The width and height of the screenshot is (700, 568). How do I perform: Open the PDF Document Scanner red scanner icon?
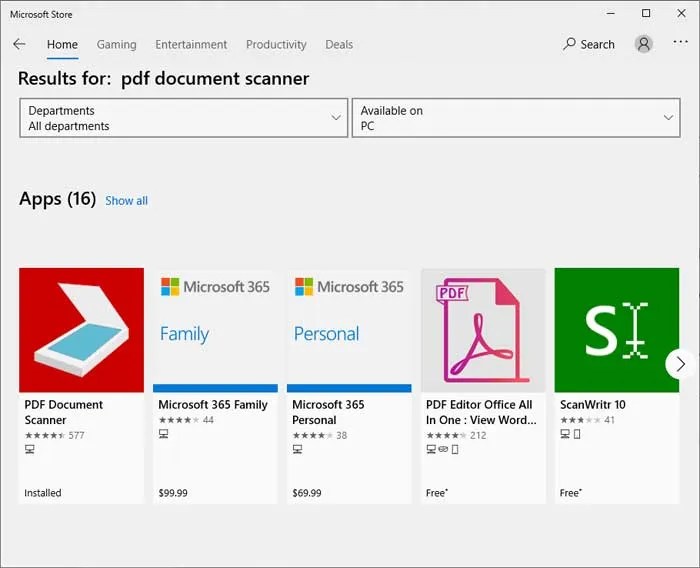81,330
